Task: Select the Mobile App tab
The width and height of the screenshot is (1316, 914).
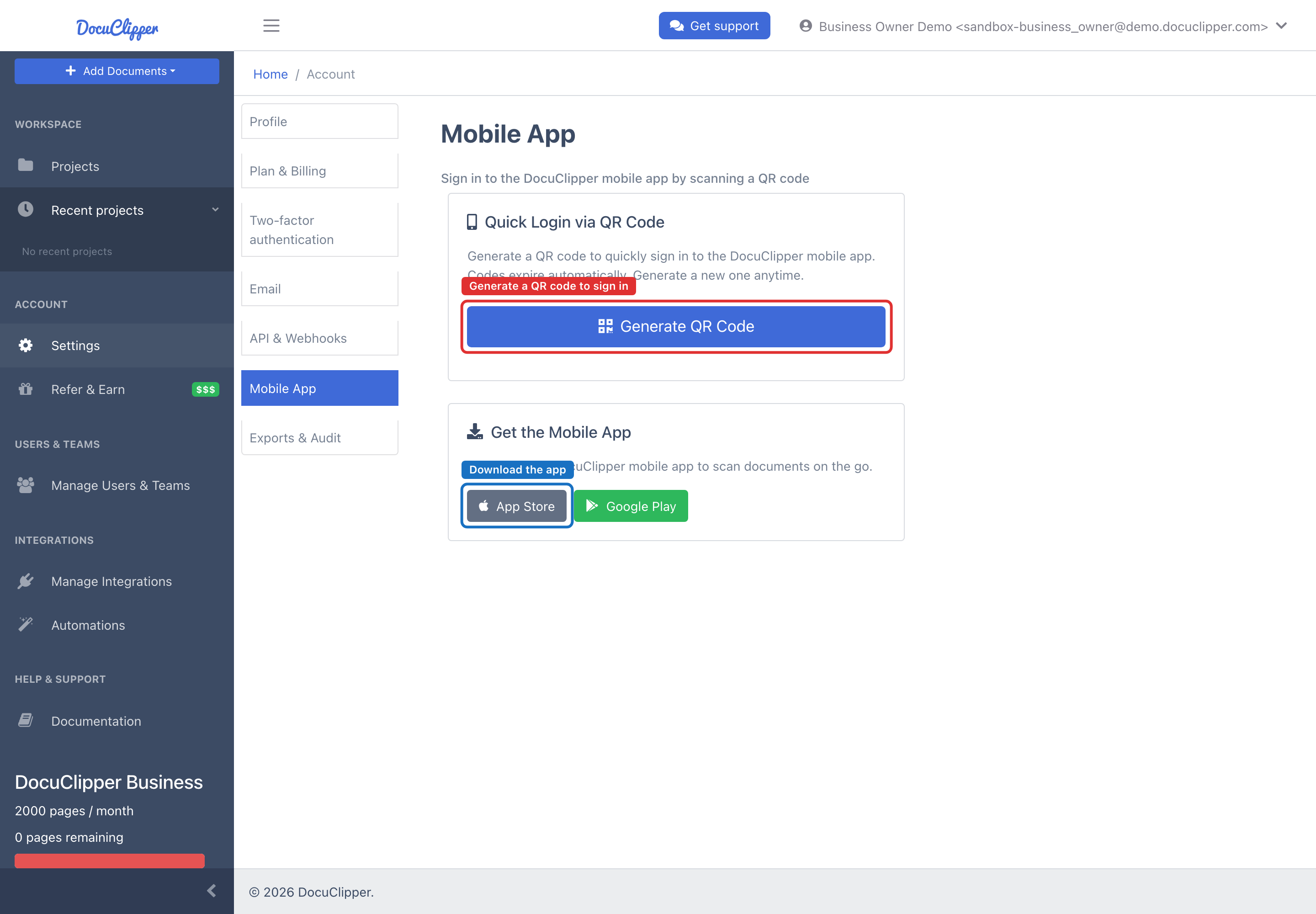Action: point(319,388)
